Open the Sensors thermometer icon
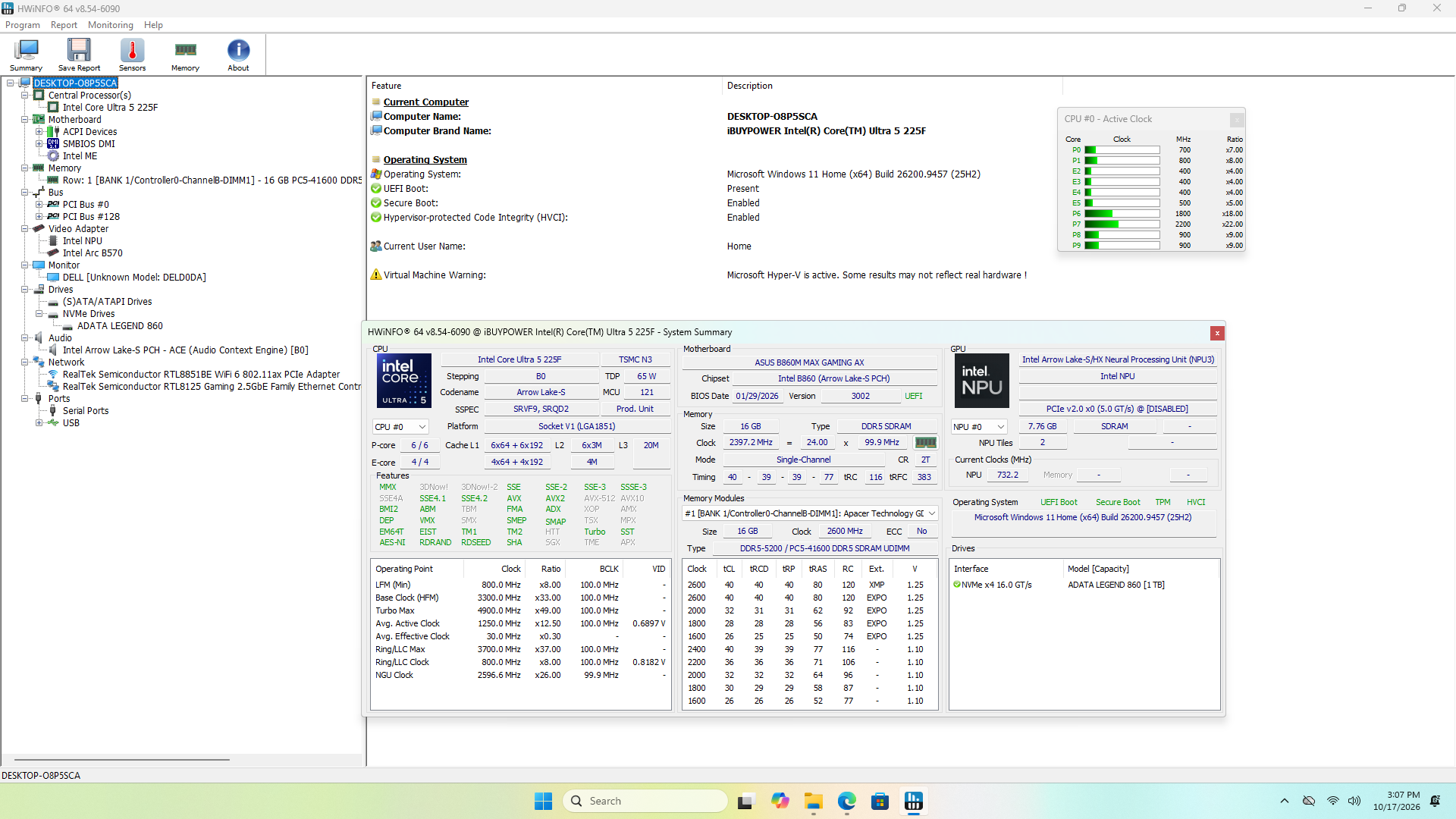 (x=132, y=54)
